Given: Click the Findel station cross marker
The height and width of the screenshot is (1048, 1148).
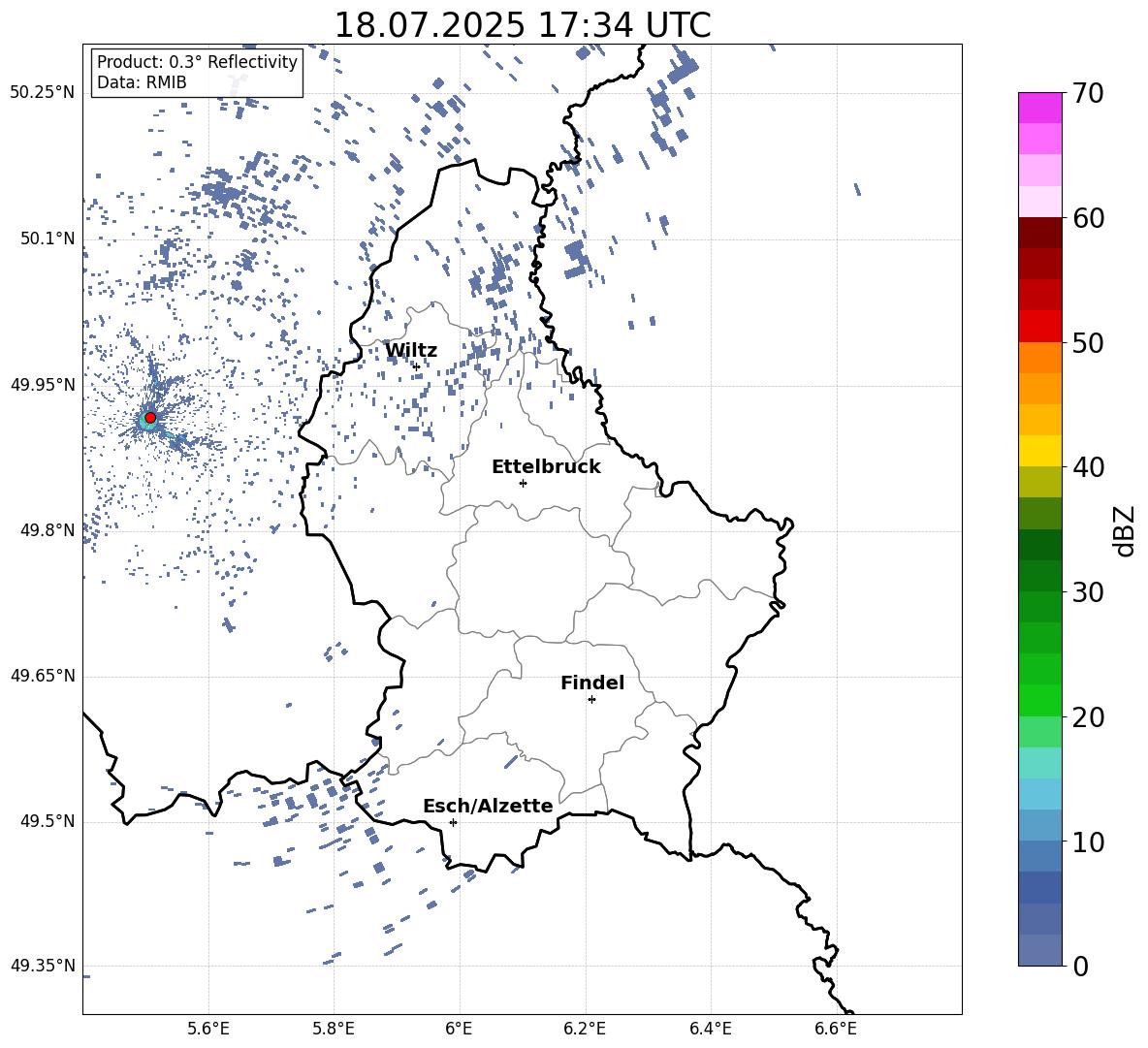Looking at the screenshot, I should [x=591, y=700].
